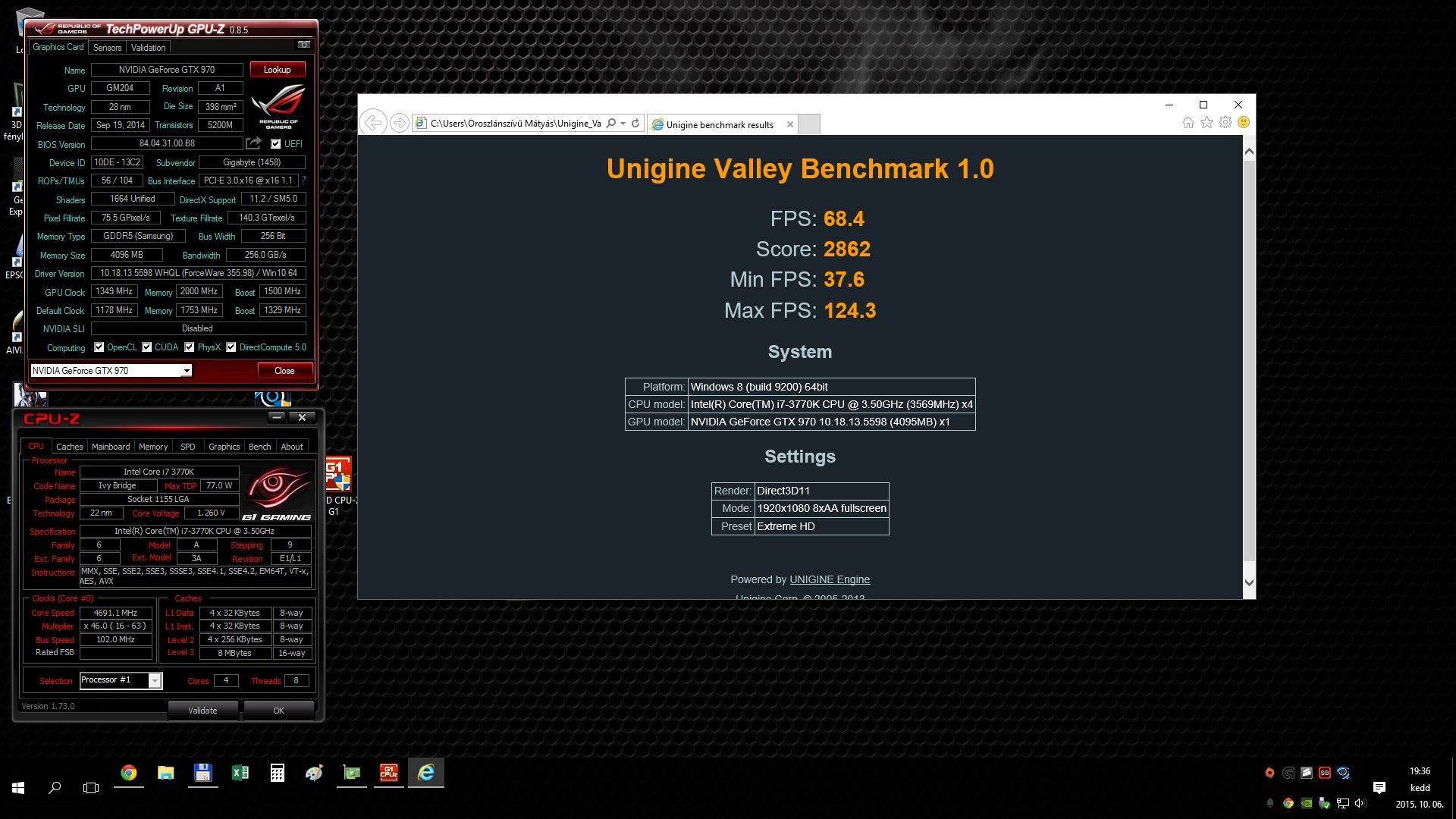
Task: Click the taskbar clock showing 19:36
Action: [1420, 771]
